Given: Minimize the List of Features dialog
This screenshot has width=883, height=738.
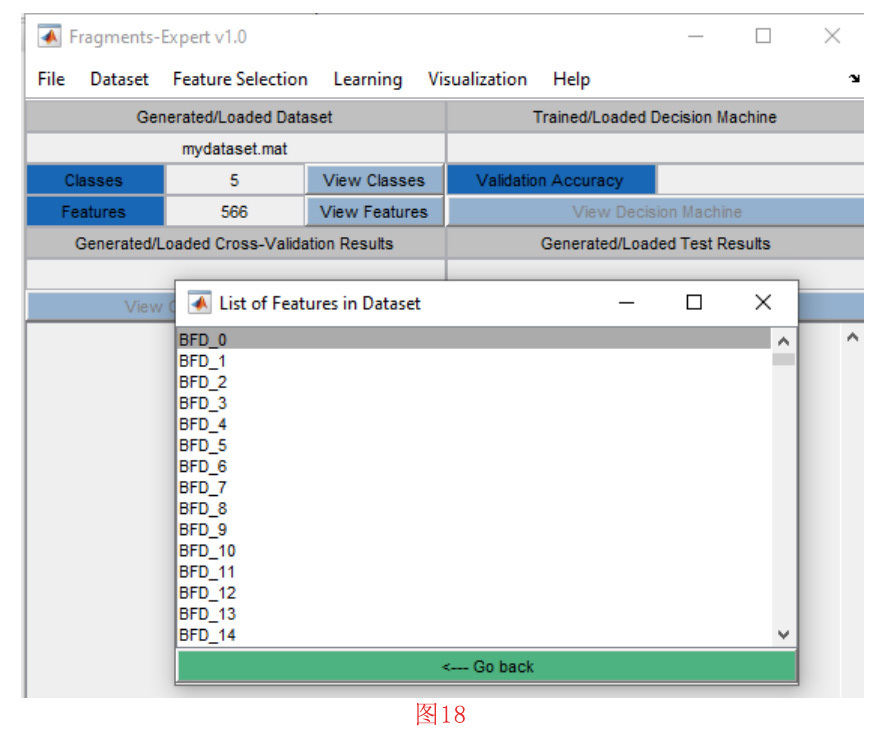Looking at the screenshot, I should tap(627, 303).
